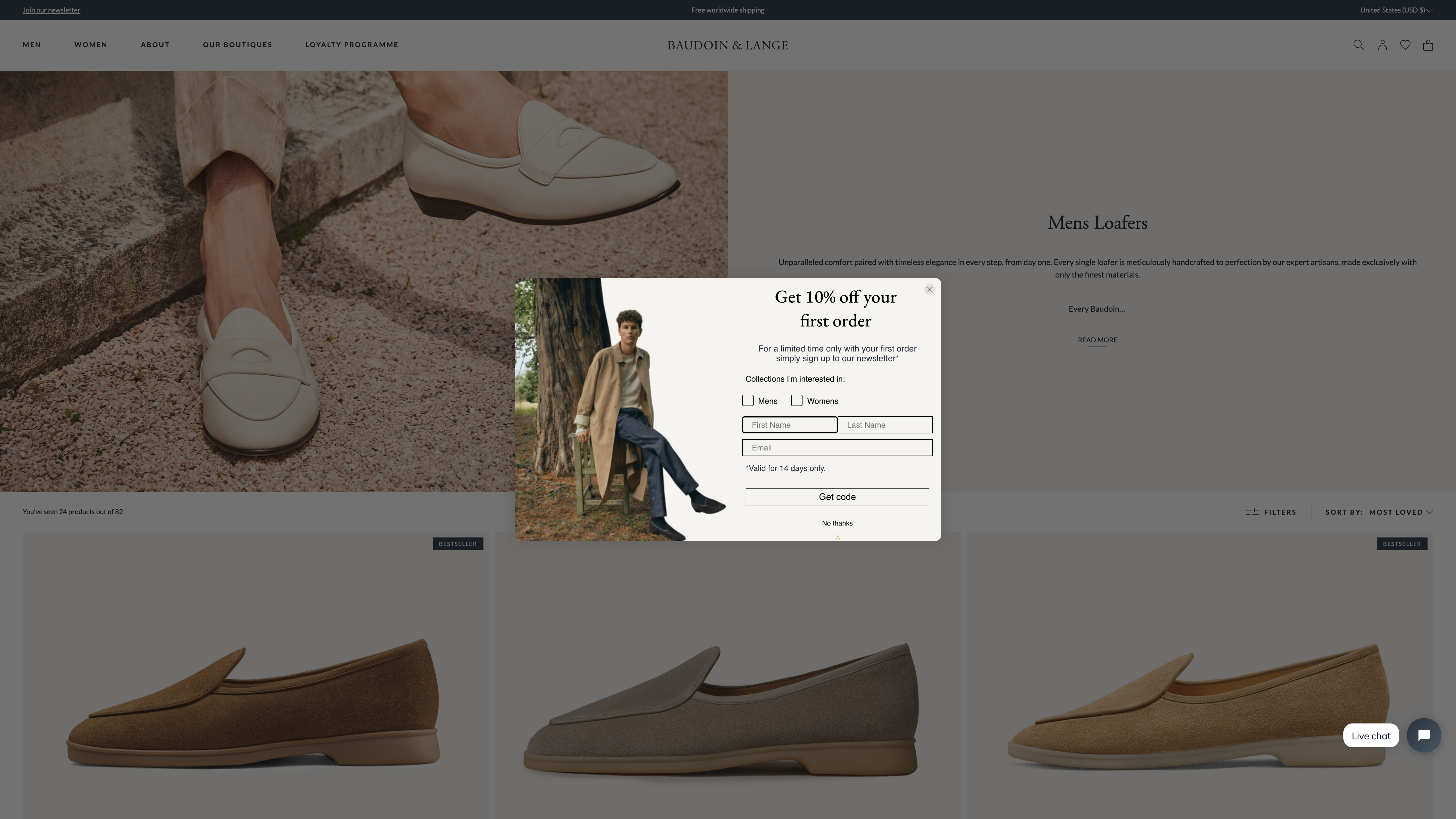This screenshot has height=819, width=1456.
Task: Enable both interest checkboxes starting with Mens
Action: pyautogui.click(x=747, y=400)
